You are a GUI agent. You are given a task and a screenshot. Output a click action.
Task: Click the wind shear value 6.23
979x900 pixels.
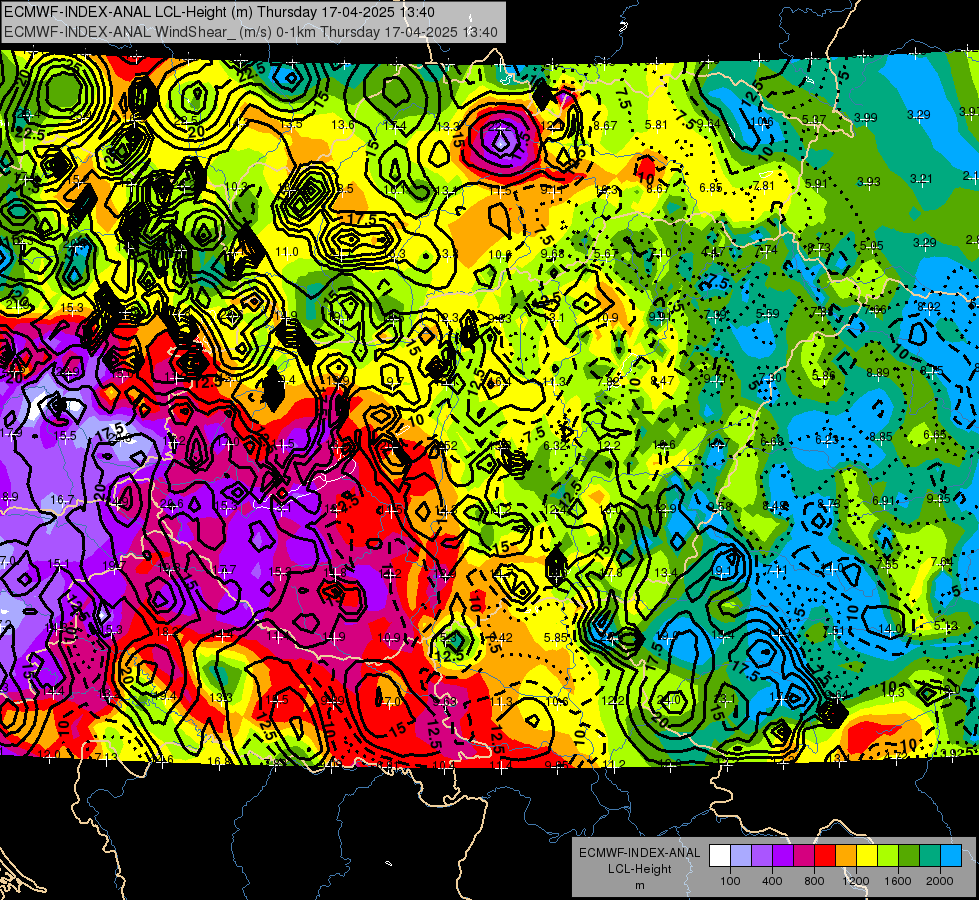point(826,440)
